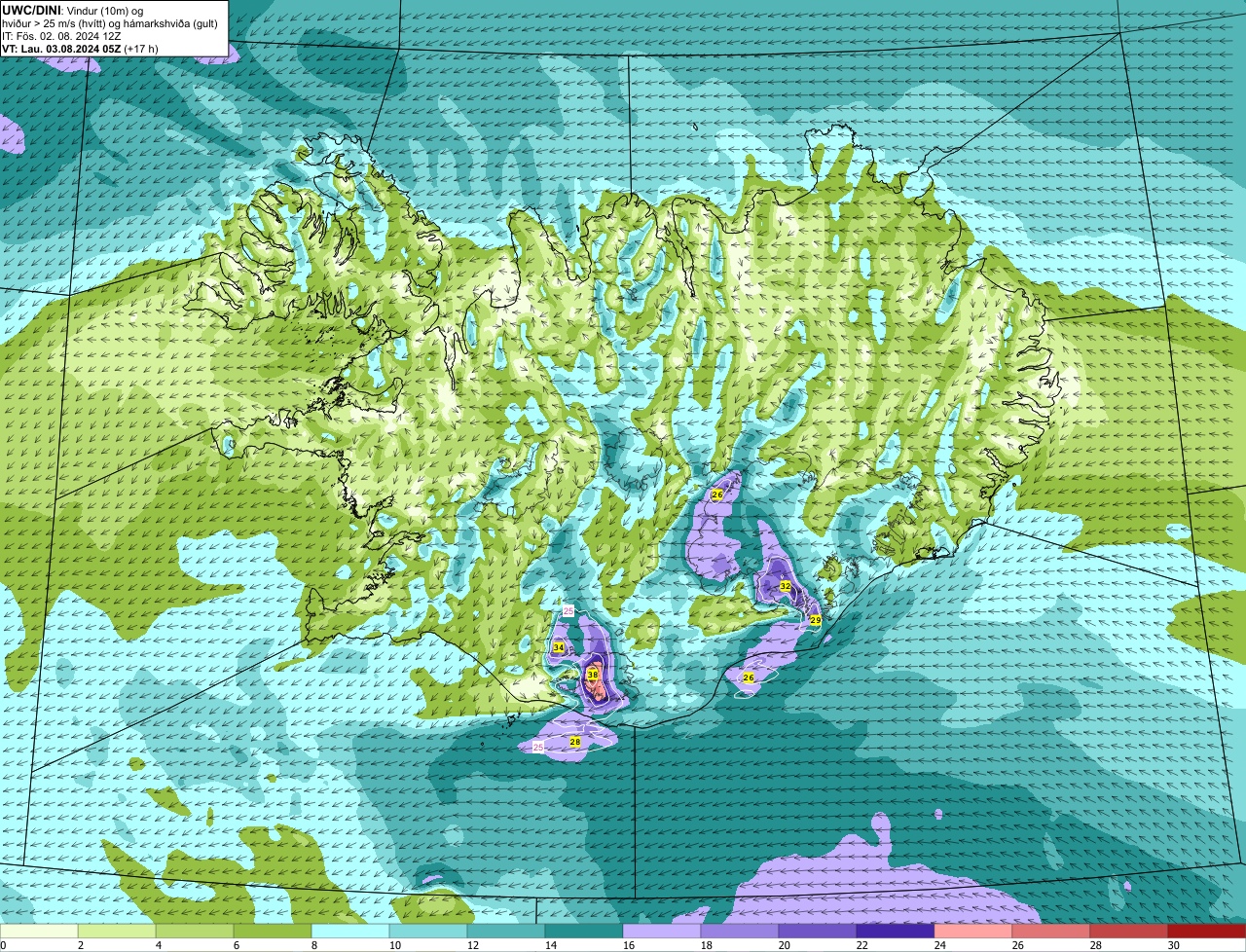Screen dimensions: 1246x952
Task: Select the 'VT: Lau. 03.08.2024 05Z (+17 h)' line
Action: (x=81, y=49)
